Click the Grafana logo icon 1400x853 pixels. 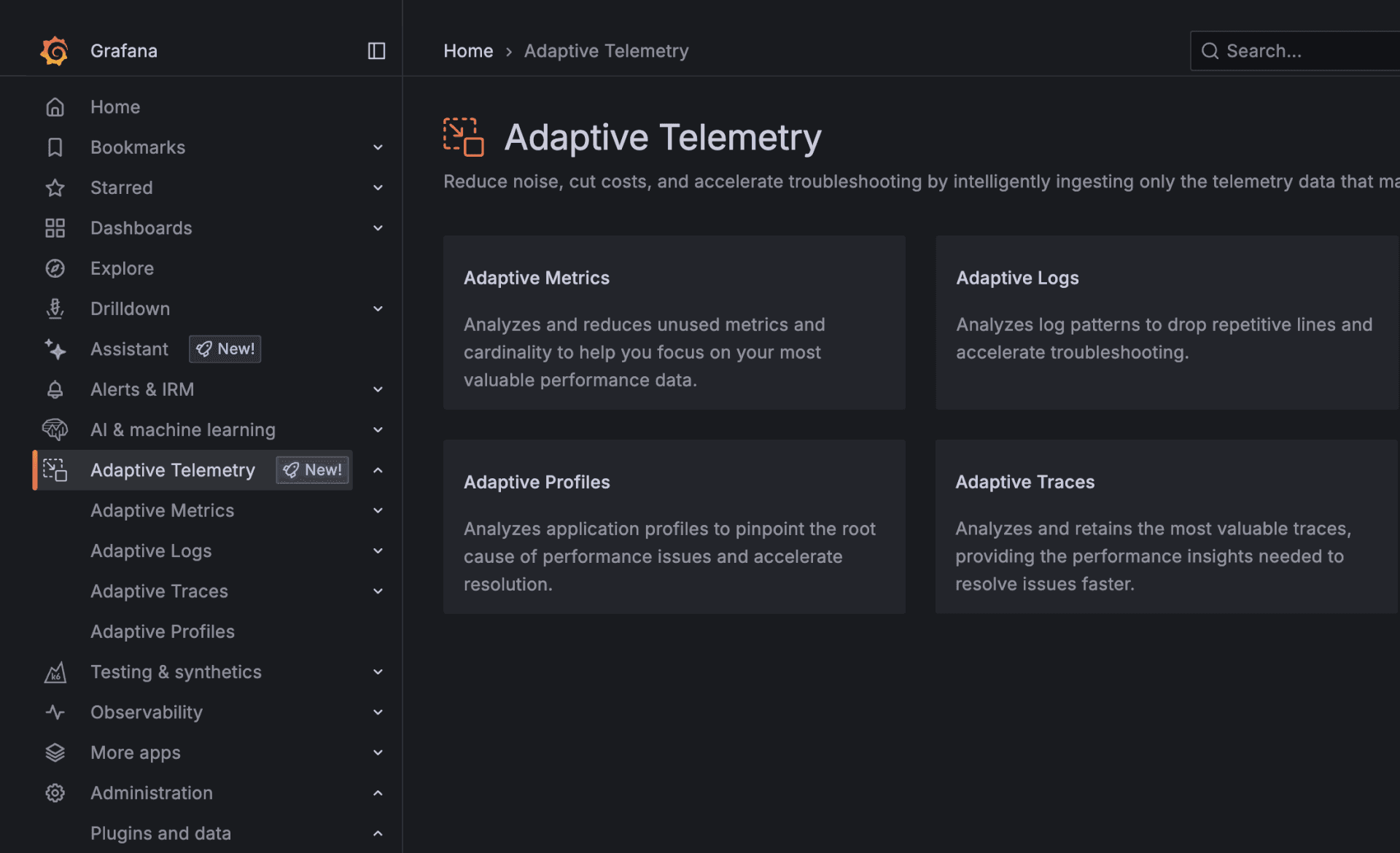point(55,51)
